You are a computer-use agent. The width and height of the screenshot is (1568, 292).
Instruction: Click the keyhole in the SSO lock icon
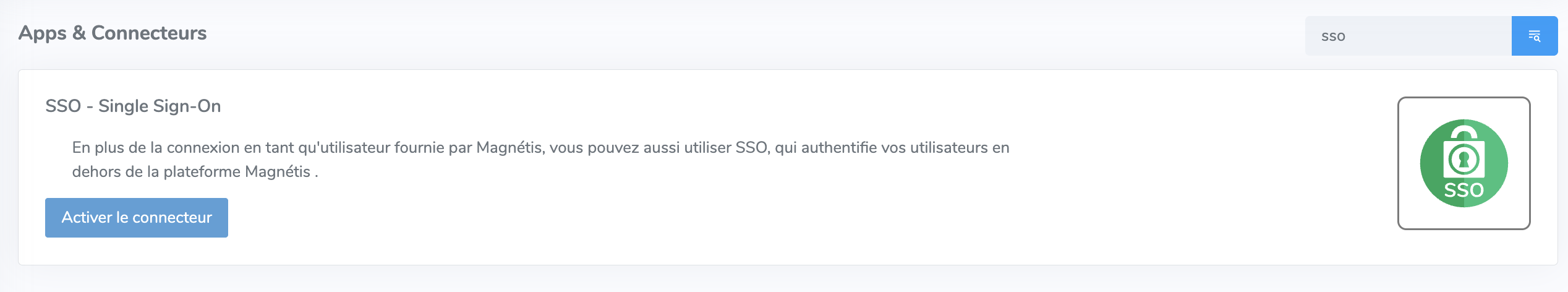point(1464,160)
